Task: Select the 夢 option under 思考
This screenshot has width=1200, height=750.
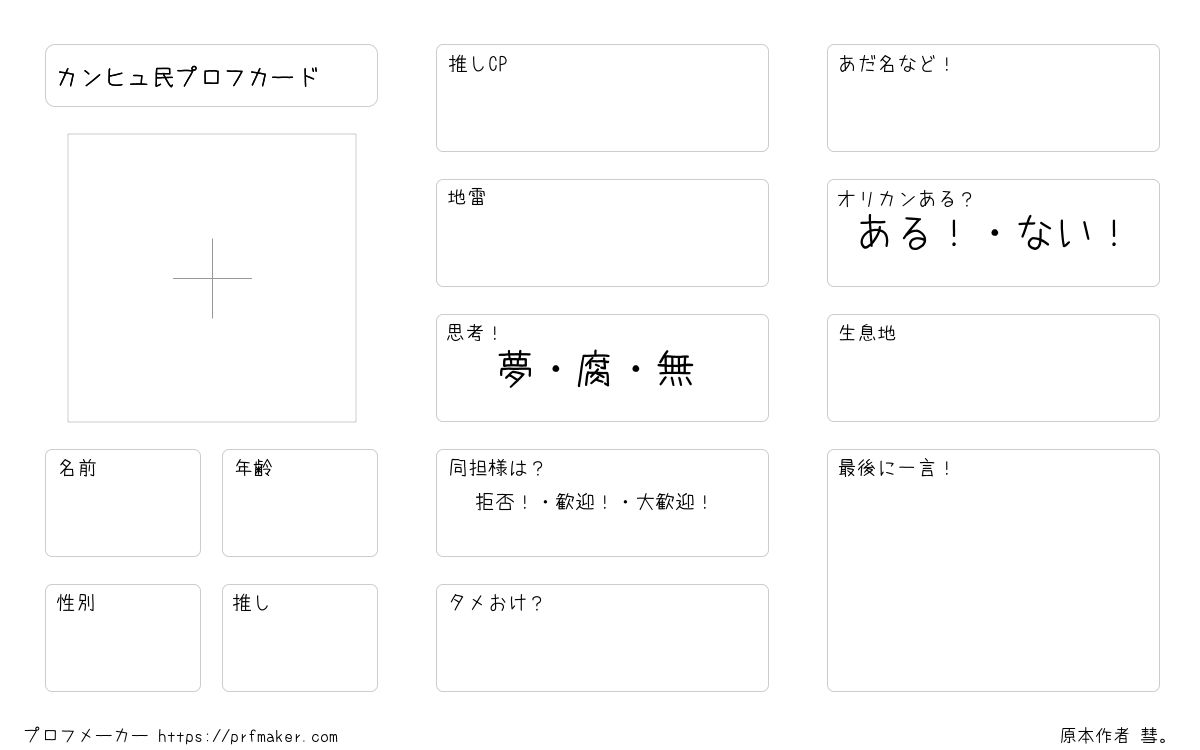Action: [x=517, y=370]
